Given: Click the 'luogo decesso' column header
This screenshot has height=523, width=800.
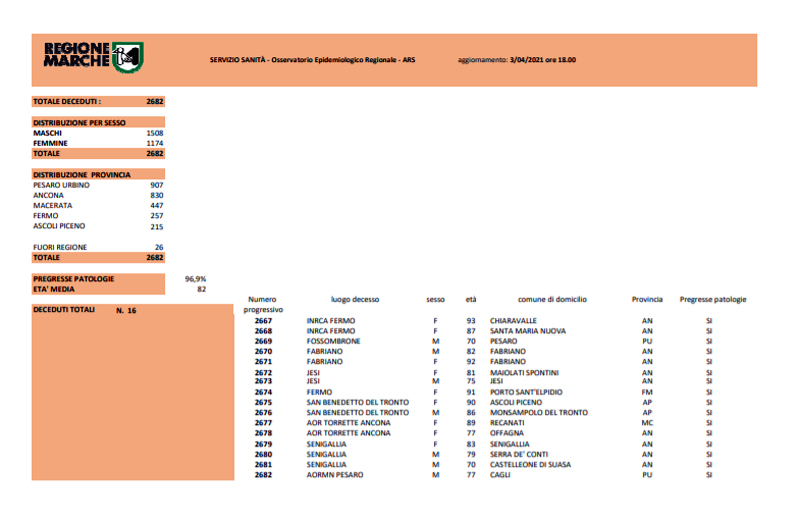Looking at the screenshot, I should coord(355,299).
